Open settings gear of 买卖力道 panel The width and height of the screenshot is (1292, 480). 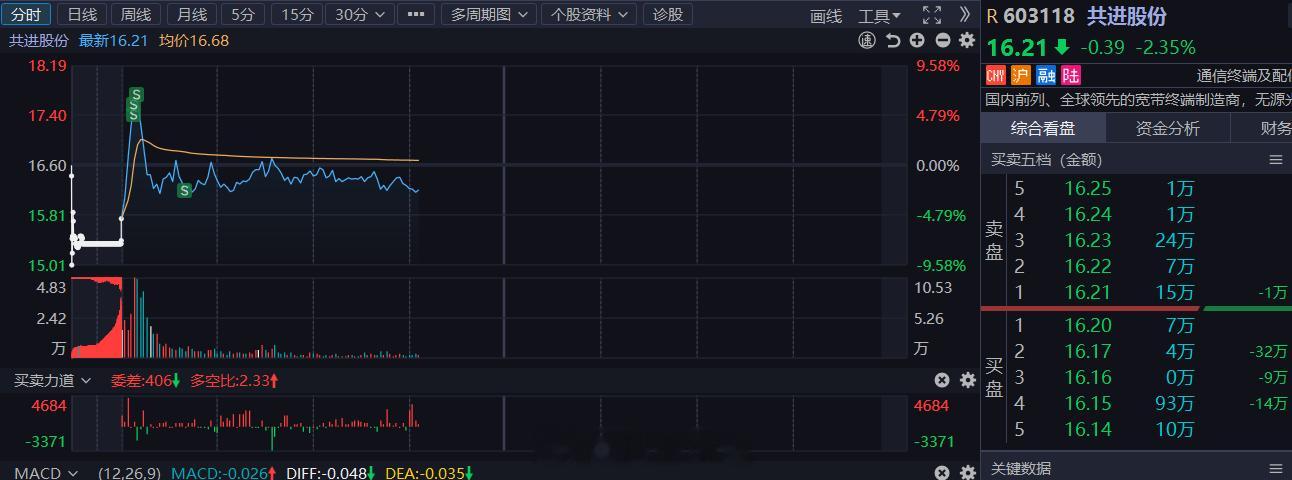pyautogui.click(x=967, y=380)
